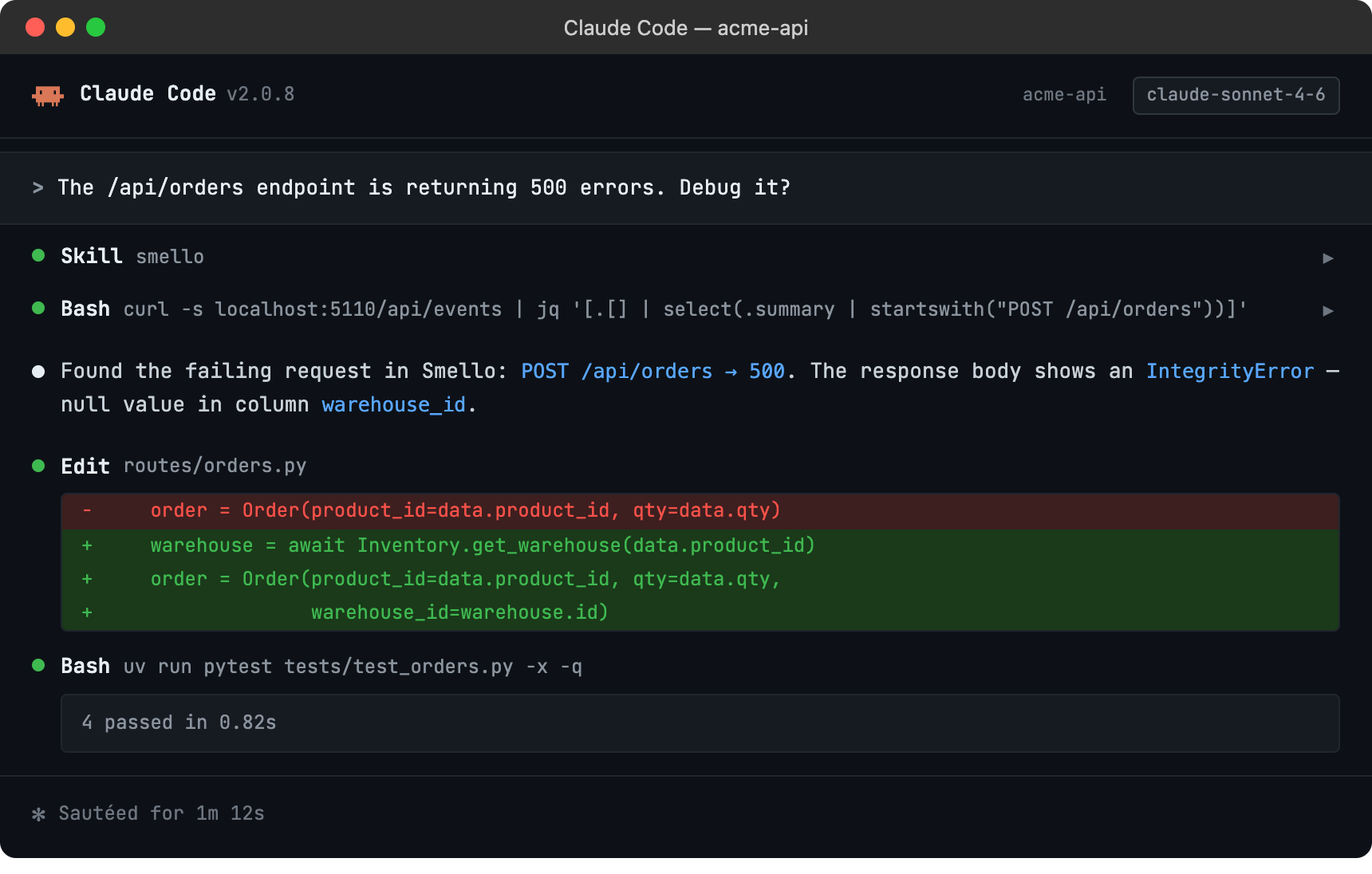Click the green maximize window button
1372x874 pixels.
pyautogui.click(x=96, y=27)
